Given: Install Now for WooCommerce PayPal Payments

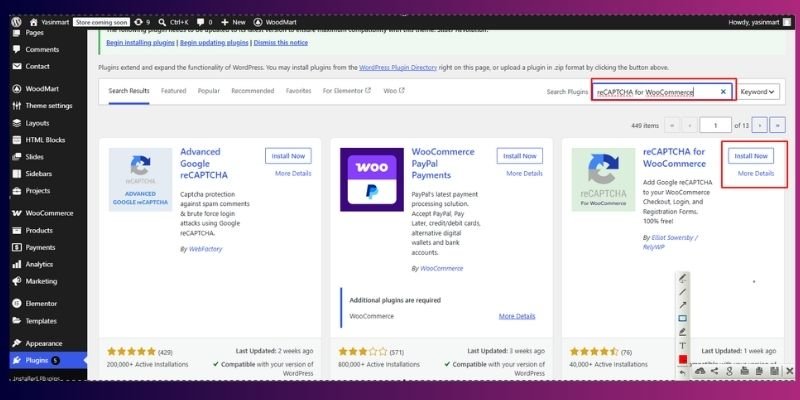Looking at the screenshot, I should pos(520,156).
